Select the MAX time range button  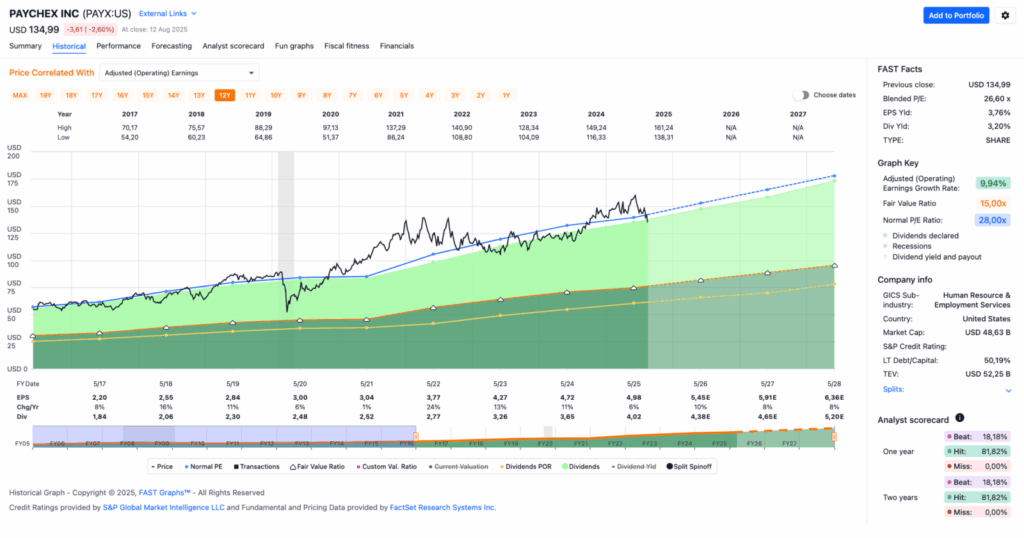[20, 95]
